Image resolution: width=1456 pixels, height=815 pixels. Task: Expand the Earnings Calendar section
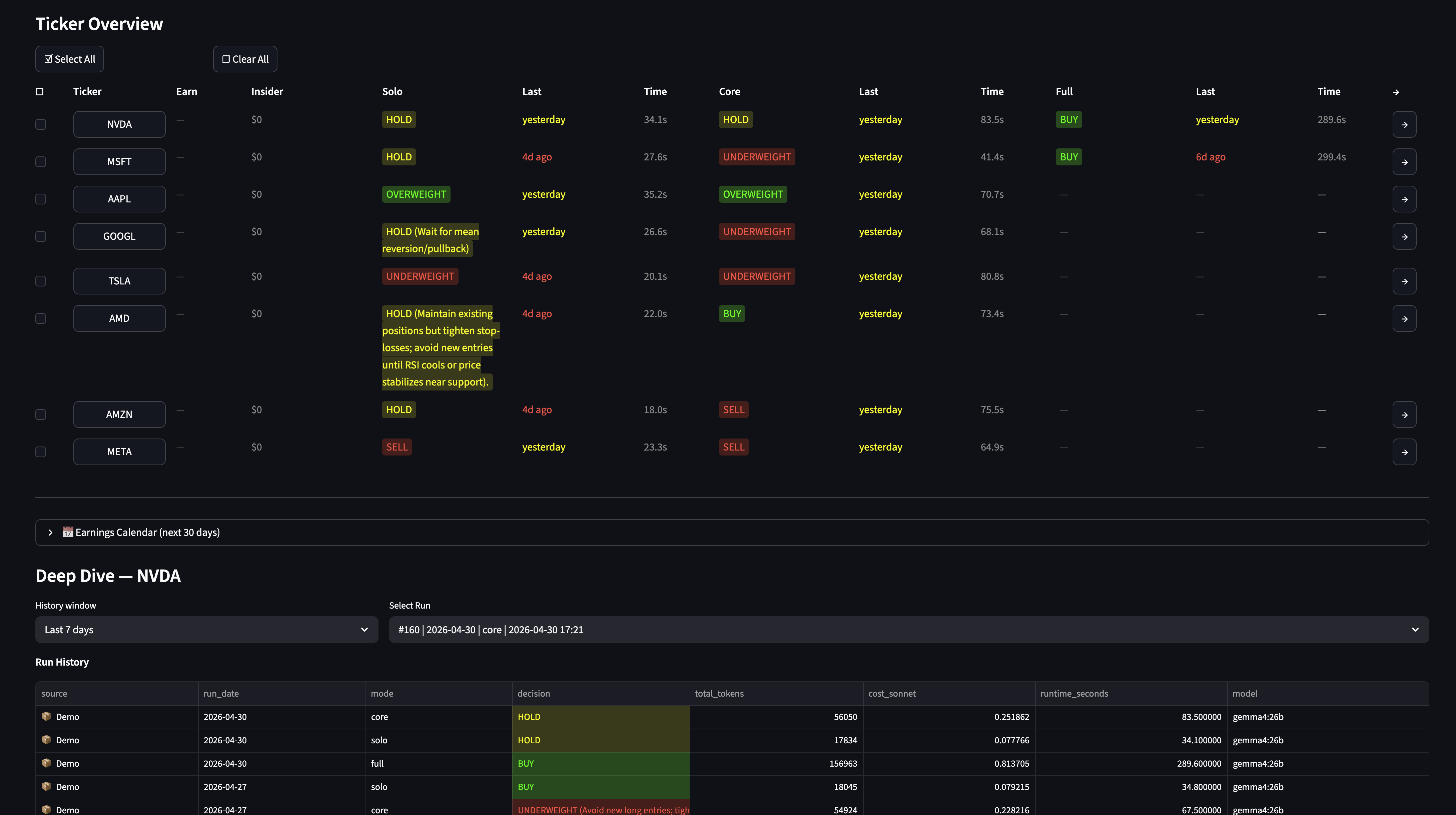tap(732, 533)
